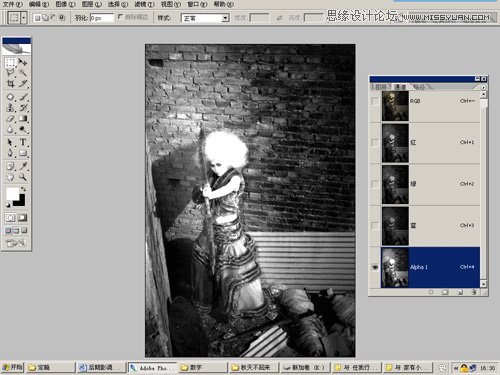The width and height of the screenshot is (500, 375).
Task: Open the Channels panel flyout menu arrow
Action: pos(484,87)
